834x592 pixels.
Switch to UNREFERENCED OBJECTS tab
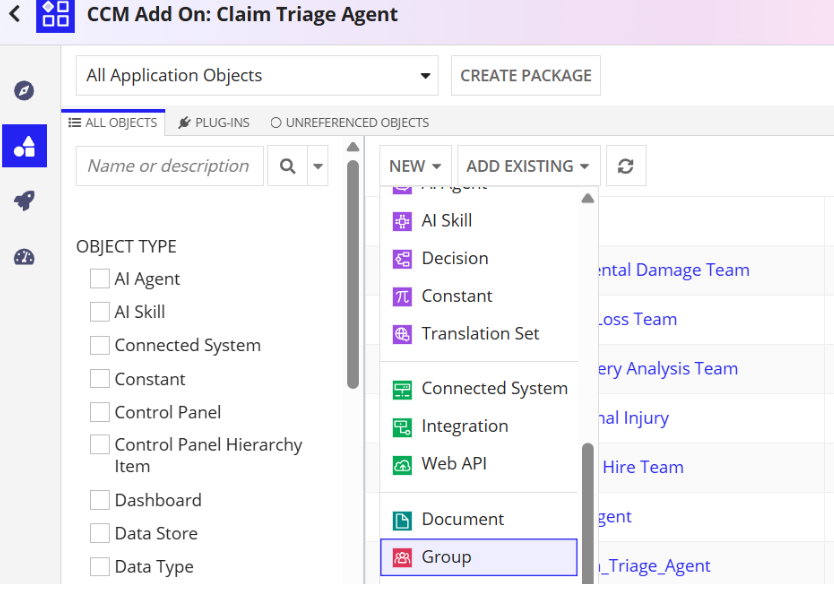tap(349, 123)
